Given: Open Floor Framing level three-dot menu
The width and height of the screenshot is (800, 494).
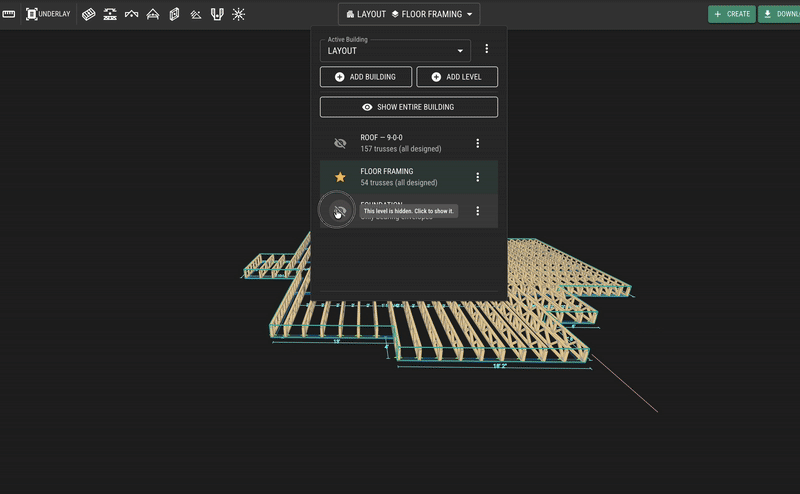Looking at the screenshot, I should click(478, 177).
